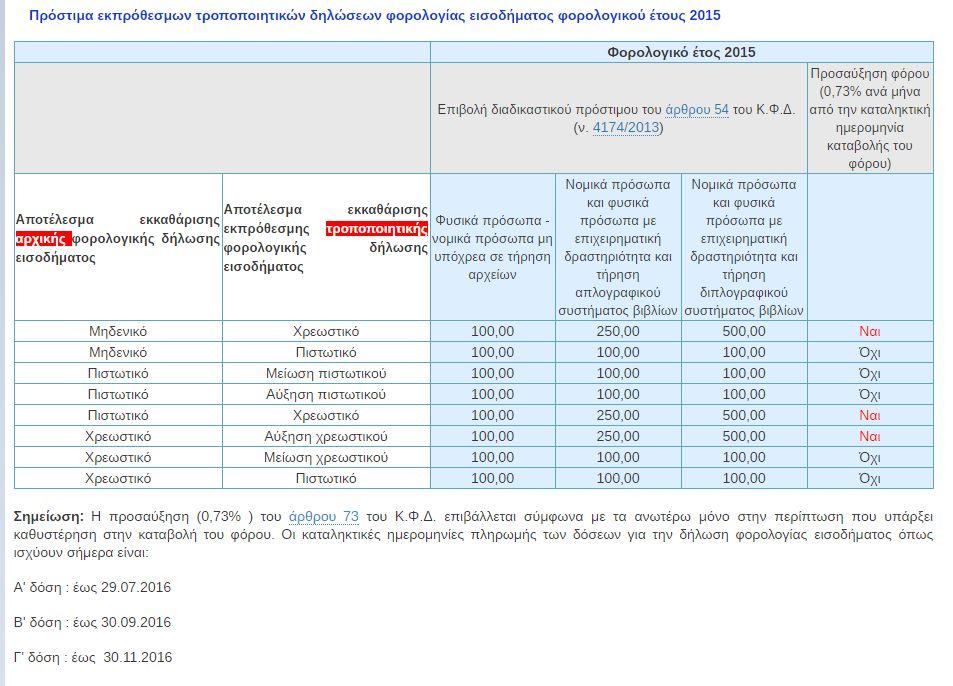Click the Μείωση πιστωτικού cell

point(326,373)
